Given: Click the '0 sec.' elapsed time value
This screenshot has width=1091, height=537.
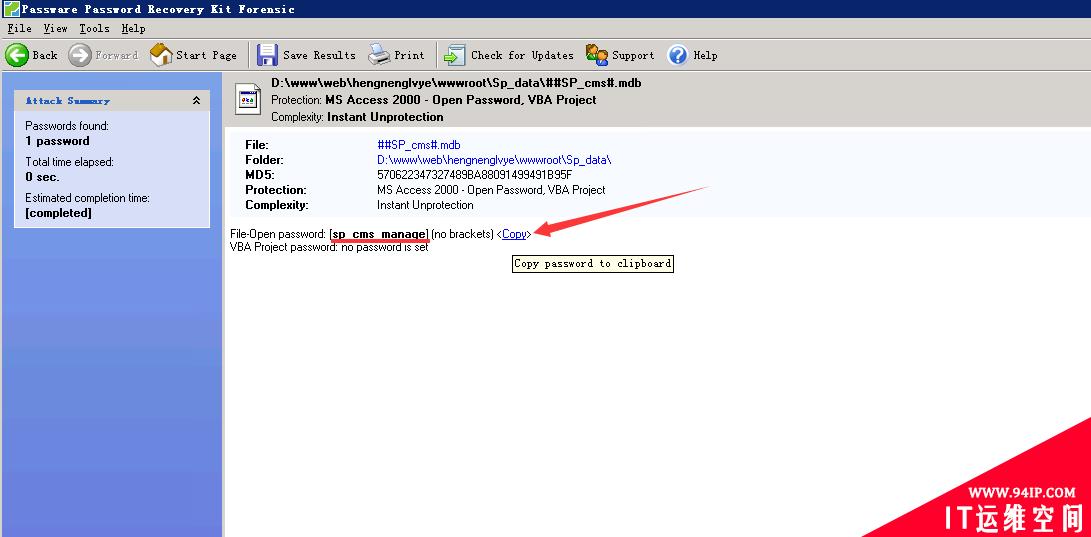Looking at the screenshot, I should (42, 177).
